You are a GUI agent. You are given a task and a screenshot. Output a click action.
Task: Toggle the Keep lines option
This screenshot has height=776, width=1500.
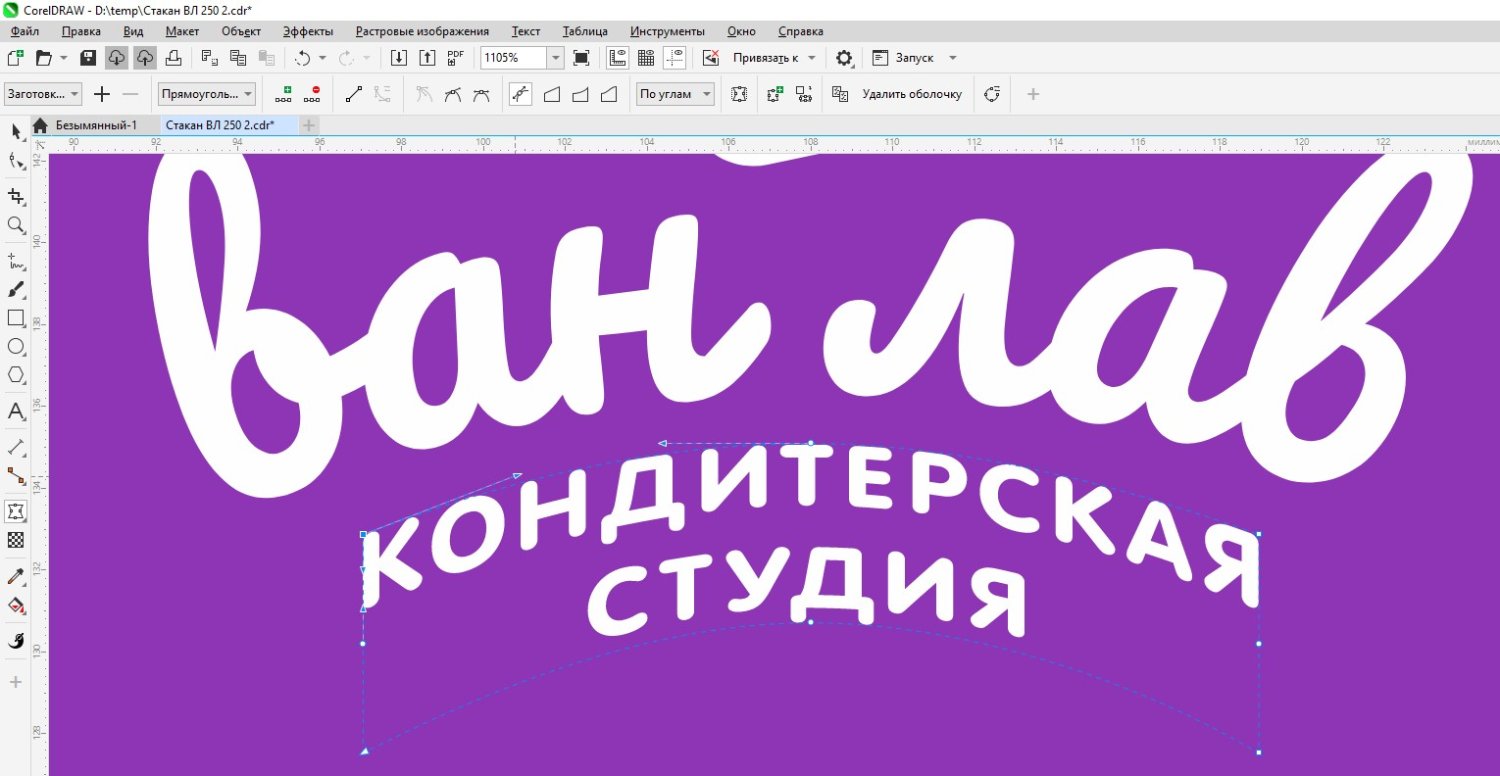coord(739,94)
